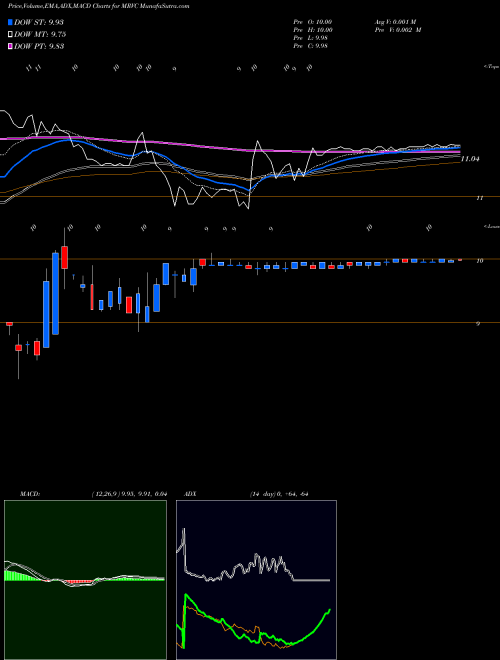Click the 11.04 price label
Image resolution: width=500 pixels, height=660 pixels.
point(470,159)
